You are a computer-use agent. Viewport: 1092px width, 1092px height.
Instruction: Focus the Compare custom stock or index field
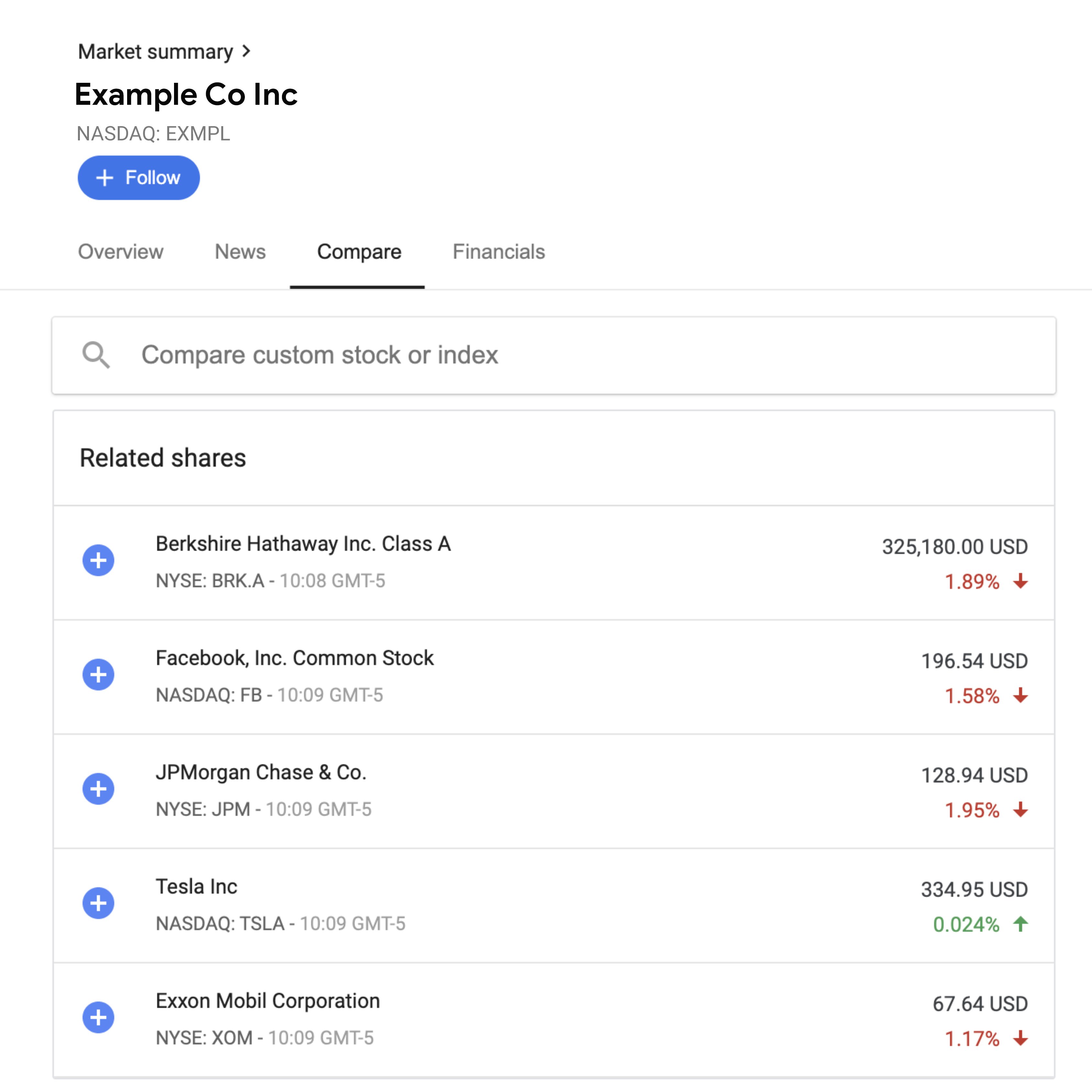[554, 355]
